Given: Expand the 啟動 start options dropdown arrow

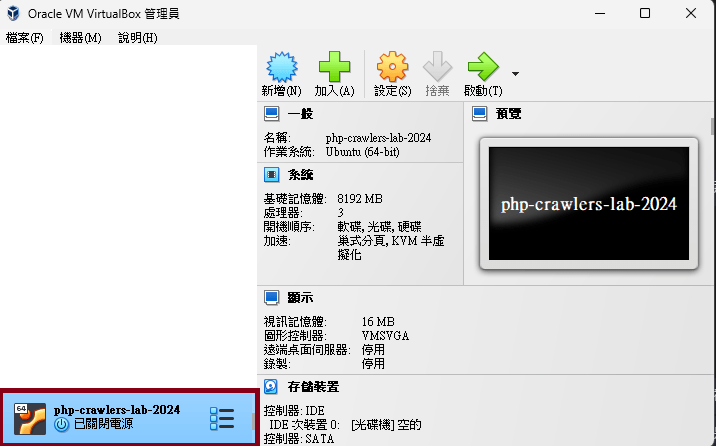Looking at the screenshot, I should [515, 73].
